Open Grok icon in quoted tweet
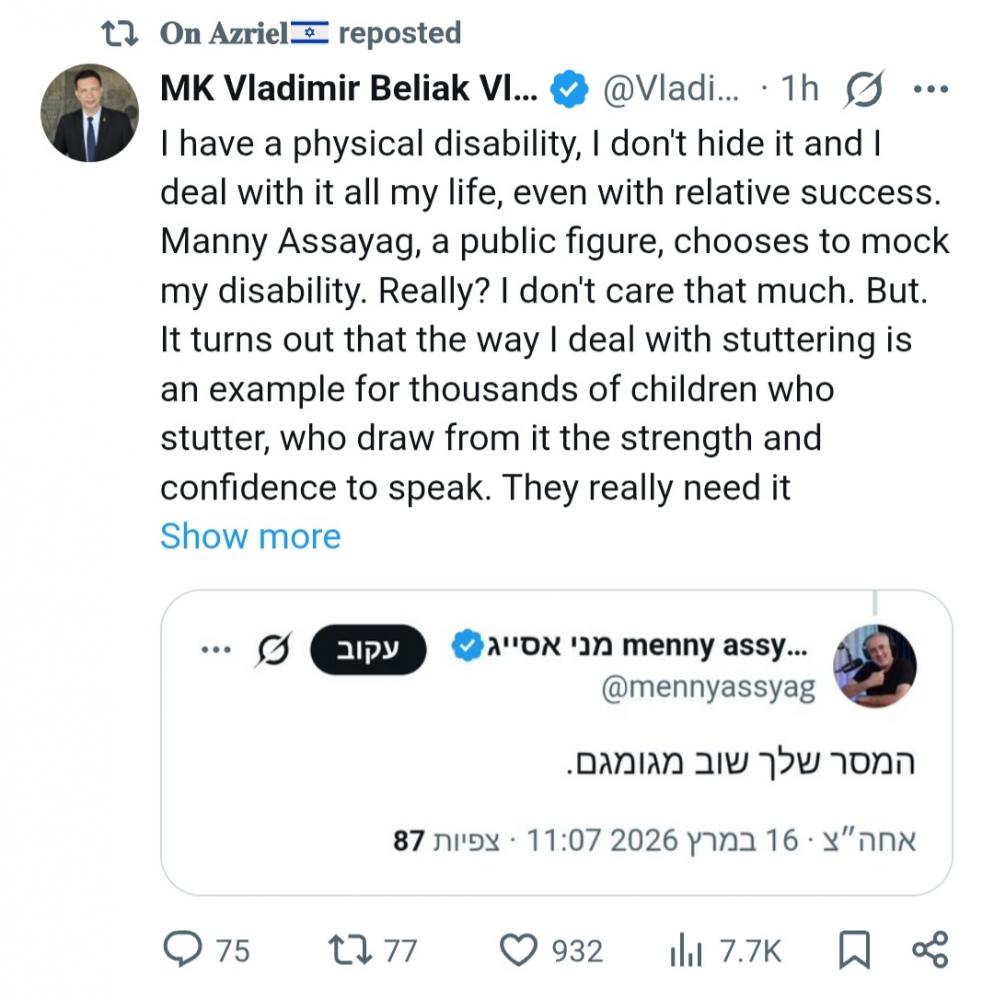Screen dimensions: 994x1000 coord(270,649)
